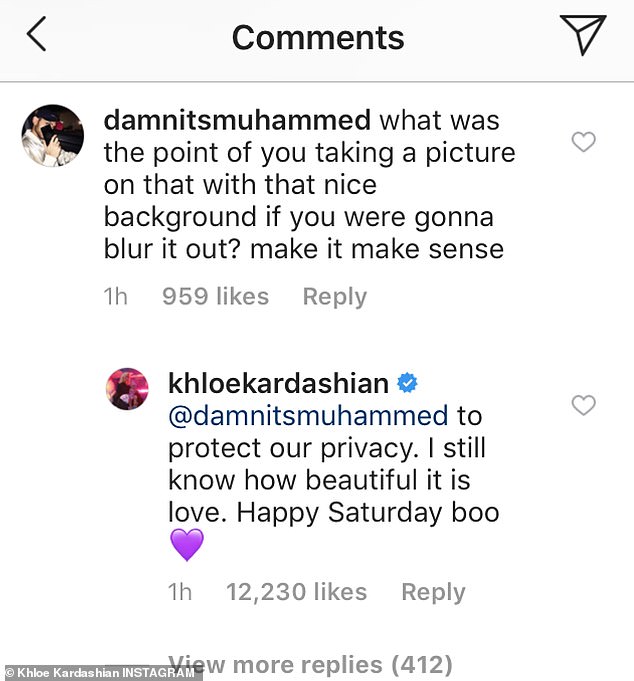Click the Comments header title
This screenshot has width=634, height=681.
tap(318, 38)
